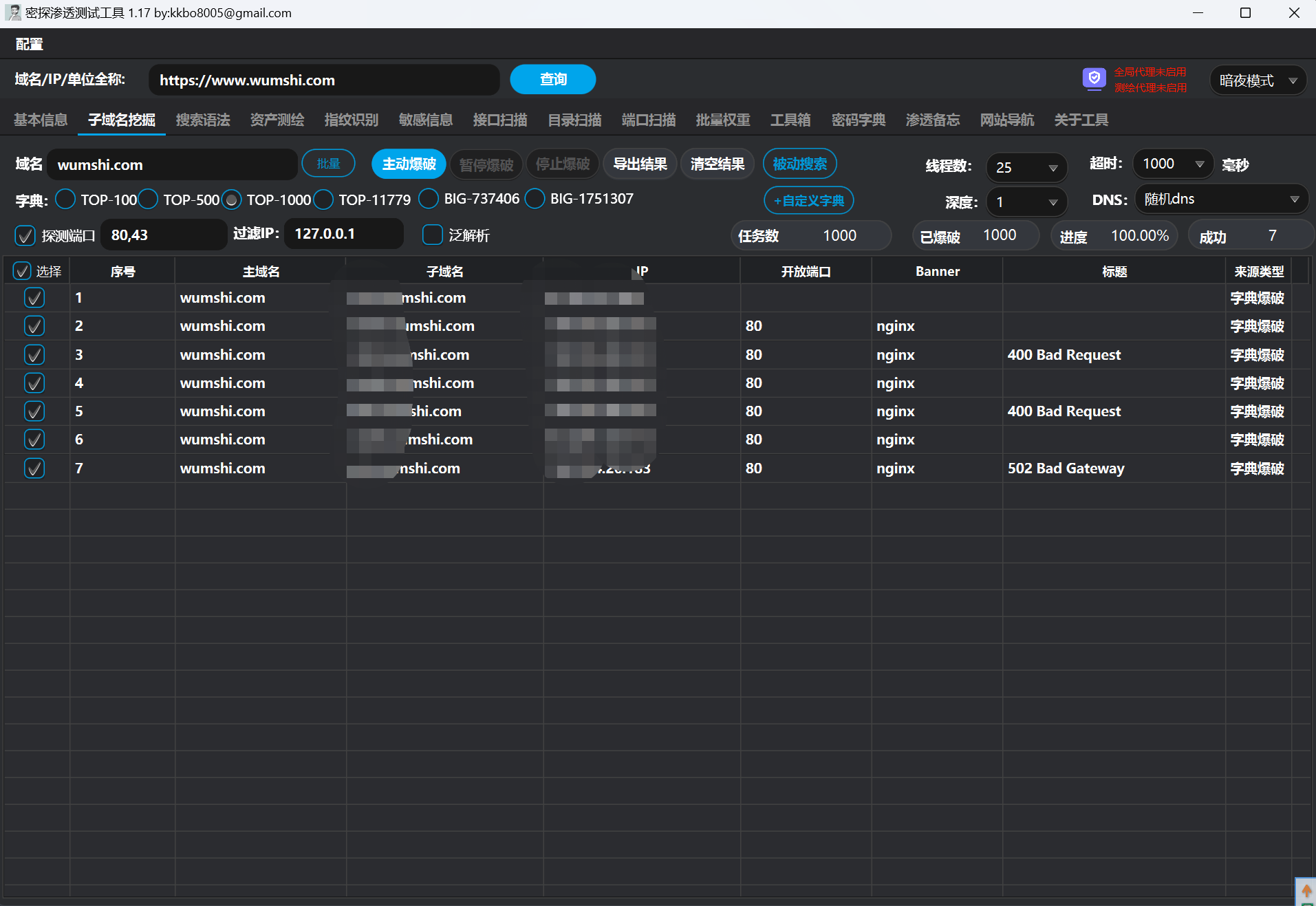
Task: Click the 查询 query button
Action: tap(552, 80)
